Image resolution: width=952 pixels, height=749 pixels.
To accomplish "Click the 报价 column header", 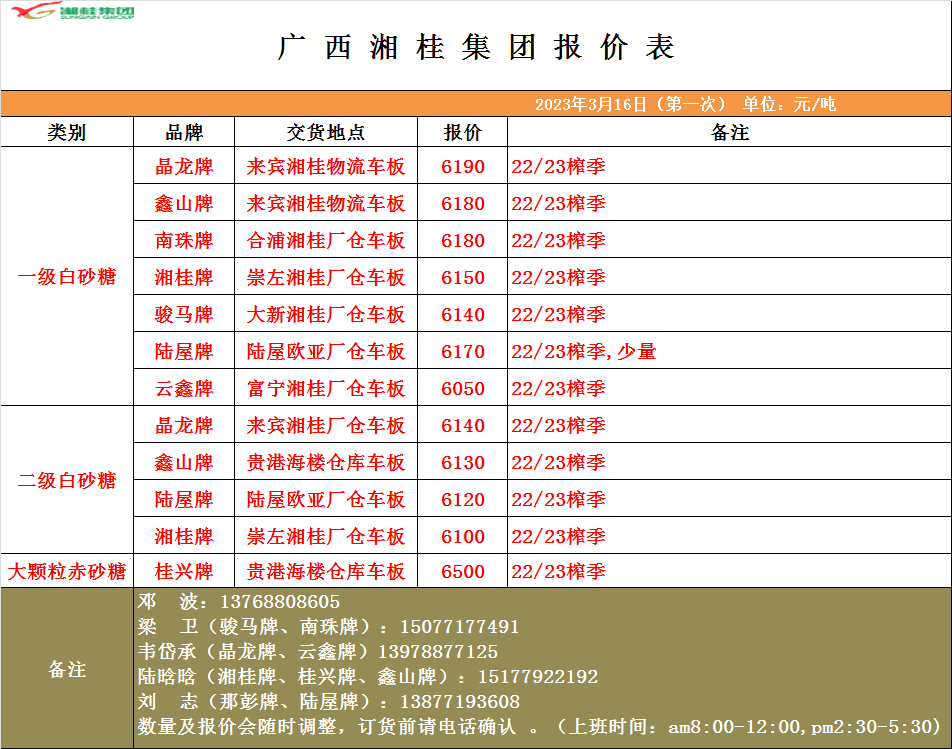I will click(x=462, y=133).
